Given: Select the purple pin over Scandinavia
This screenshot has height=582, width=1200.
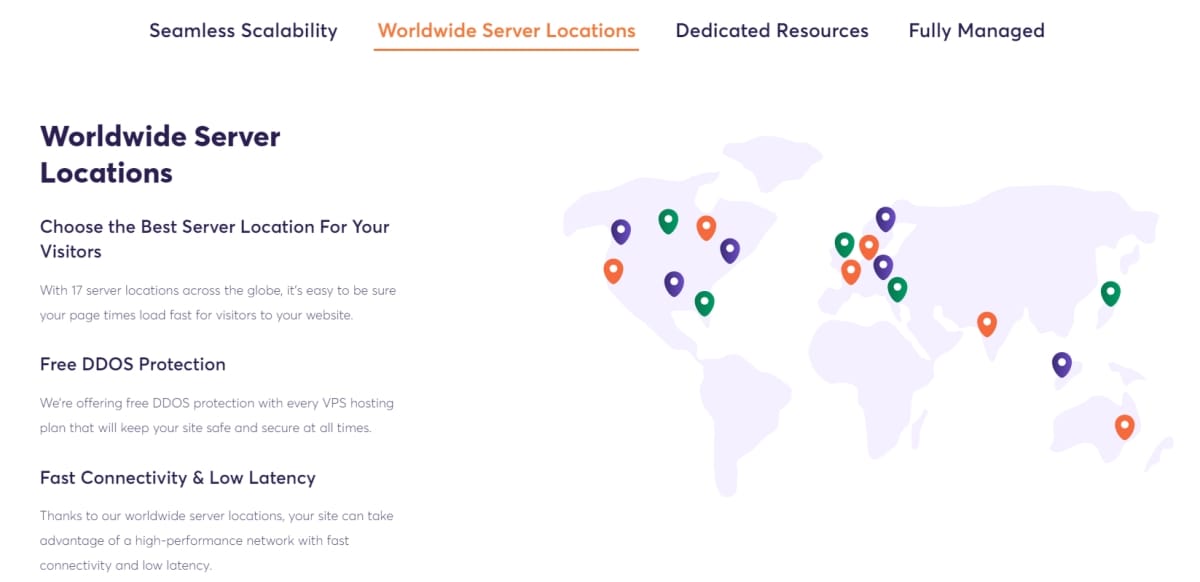Looking at the screenshot, I should (885, 219).
